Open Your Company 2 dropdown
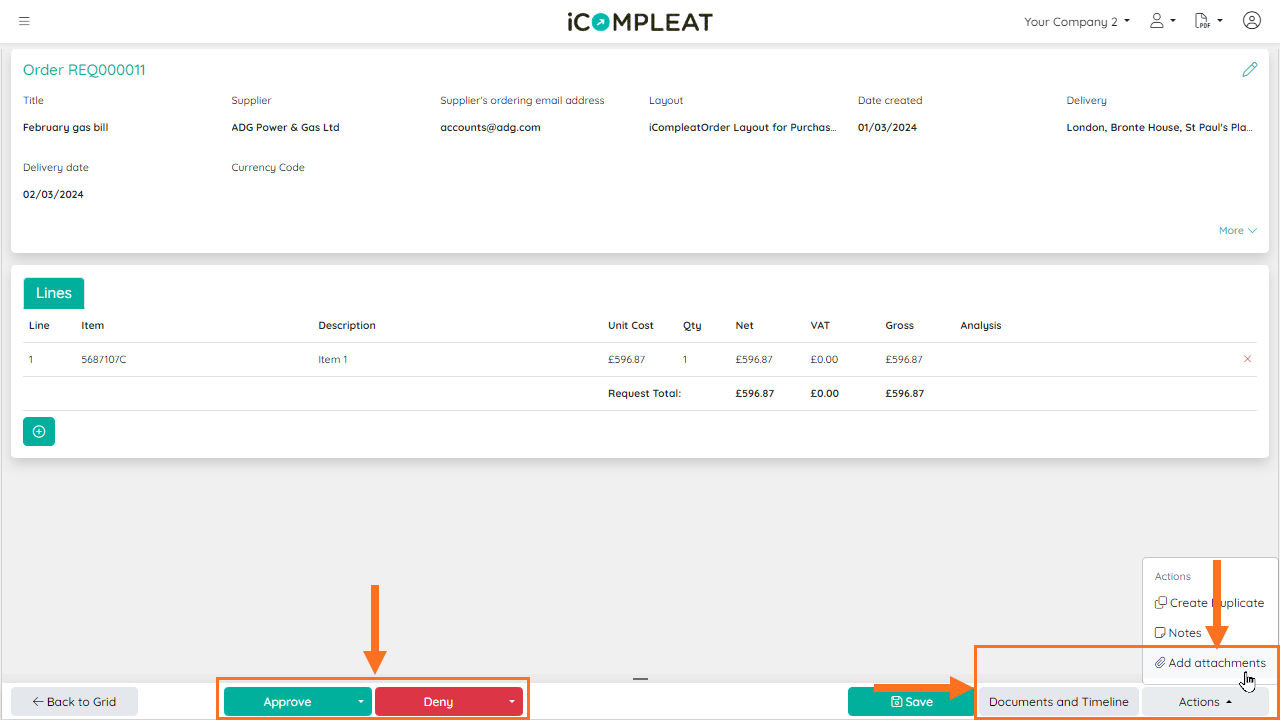The width and height of the screenshot is (1280, 720). click(1077, 21)
